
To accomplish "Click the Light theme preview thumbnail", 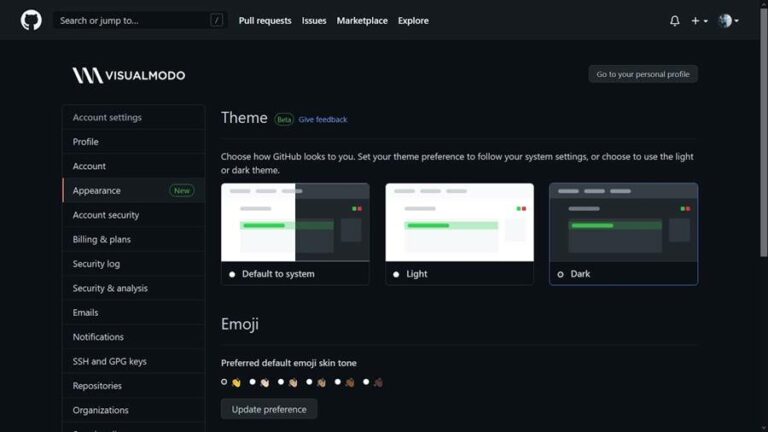I will point(459,222).
